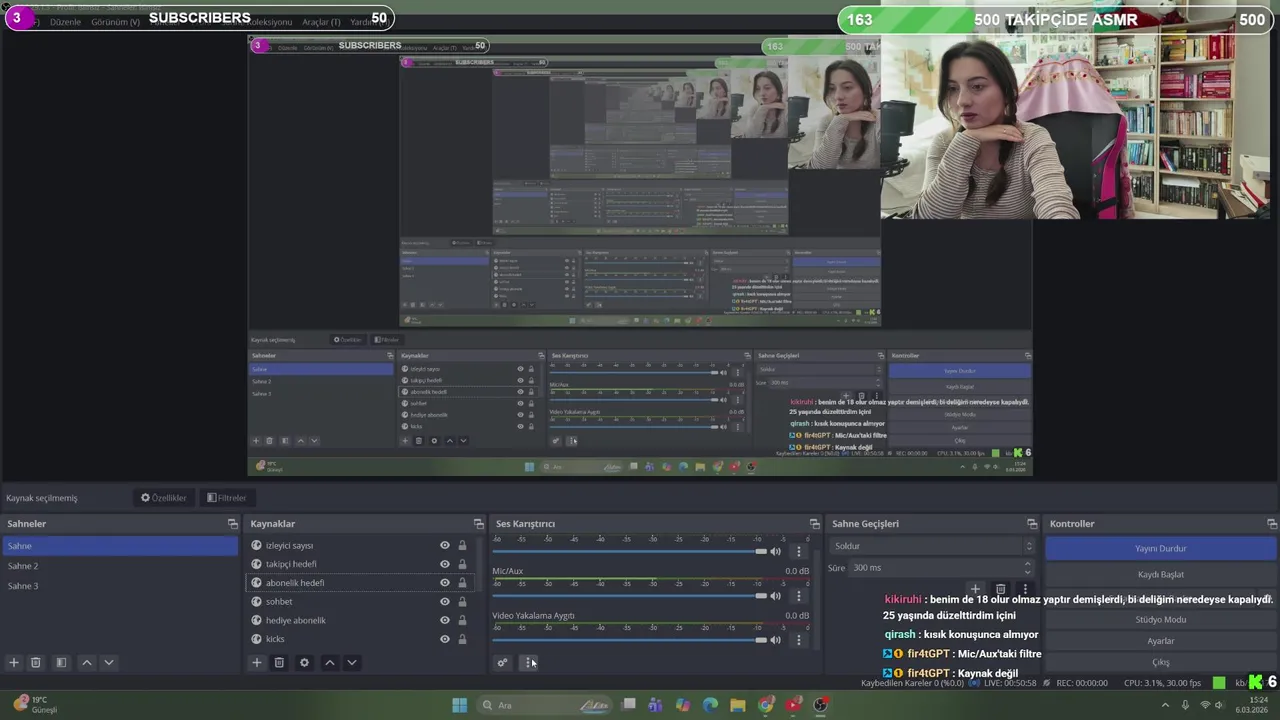Open the Araçlar (T) menu
This screenshot has height=720, width=1280.
tap(321, 22)
